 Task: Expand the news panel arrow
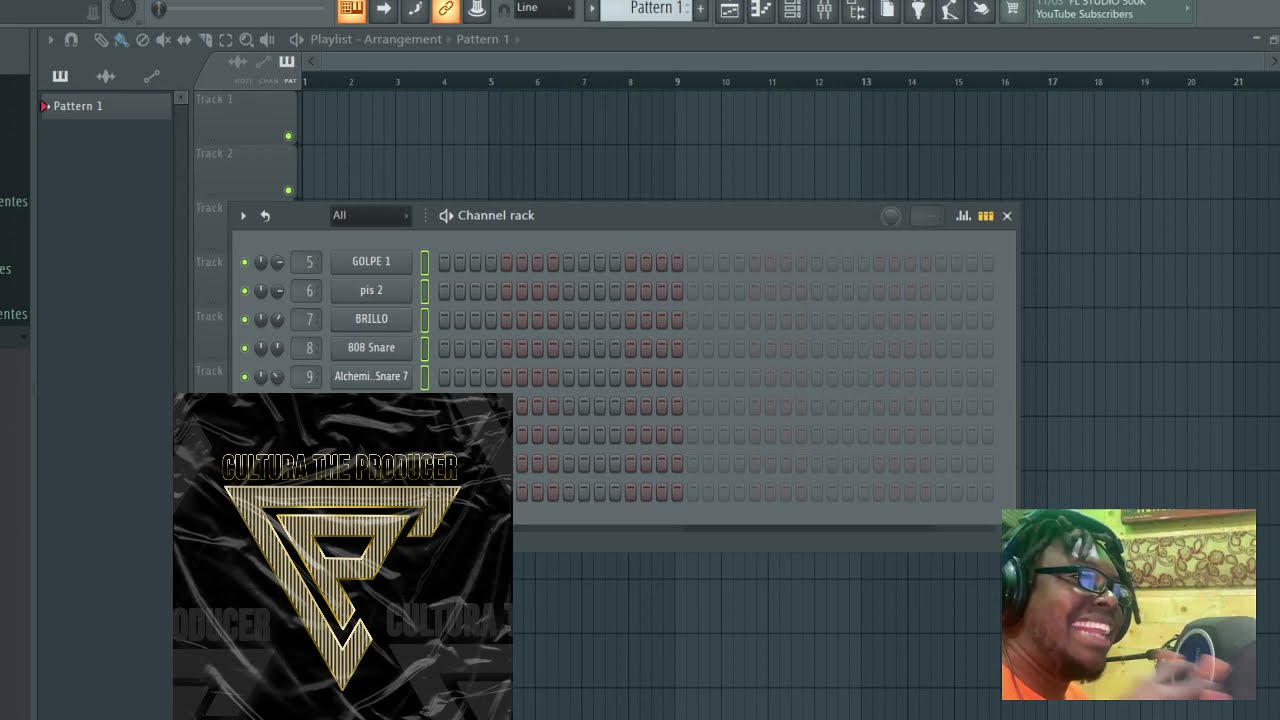1187,8
